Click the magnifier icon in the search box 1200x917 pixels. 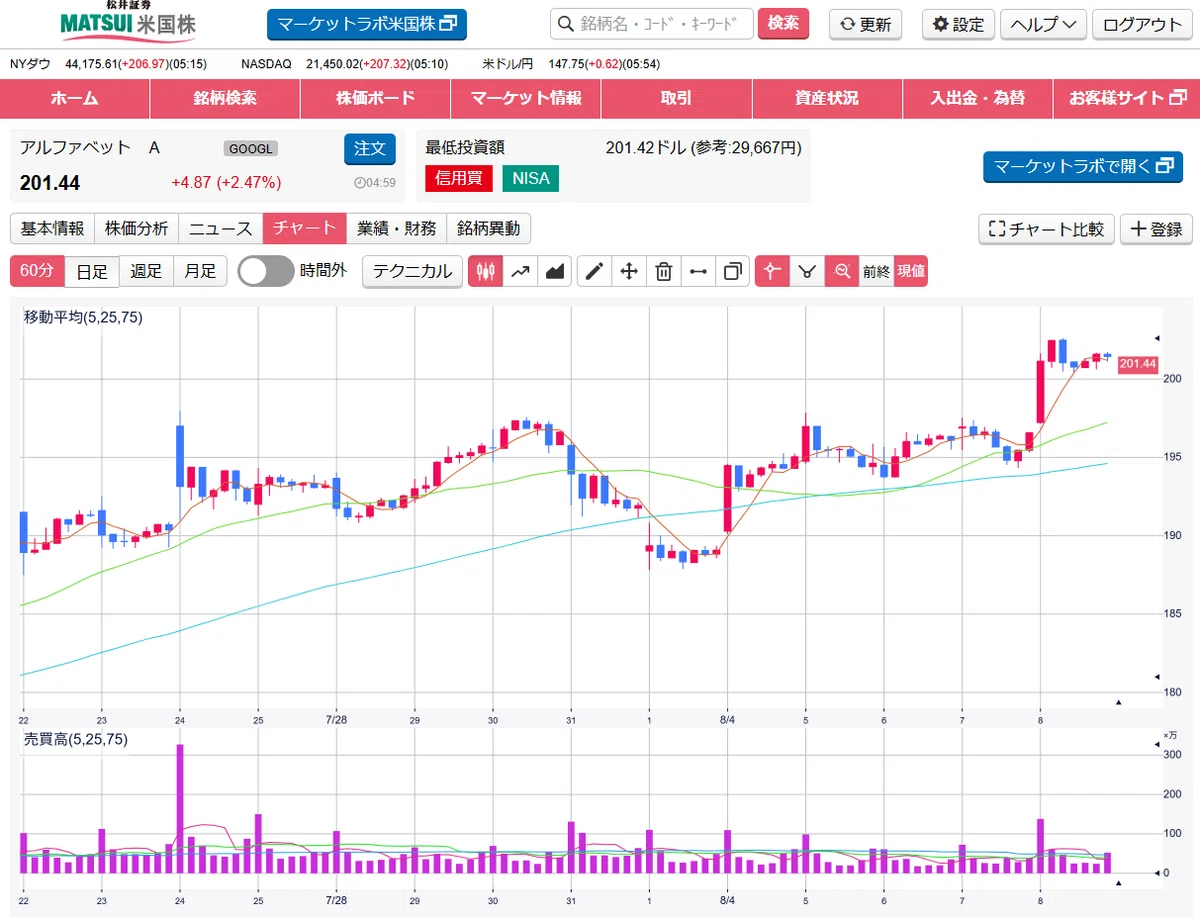pyautogui.click(x=566, y=24)
